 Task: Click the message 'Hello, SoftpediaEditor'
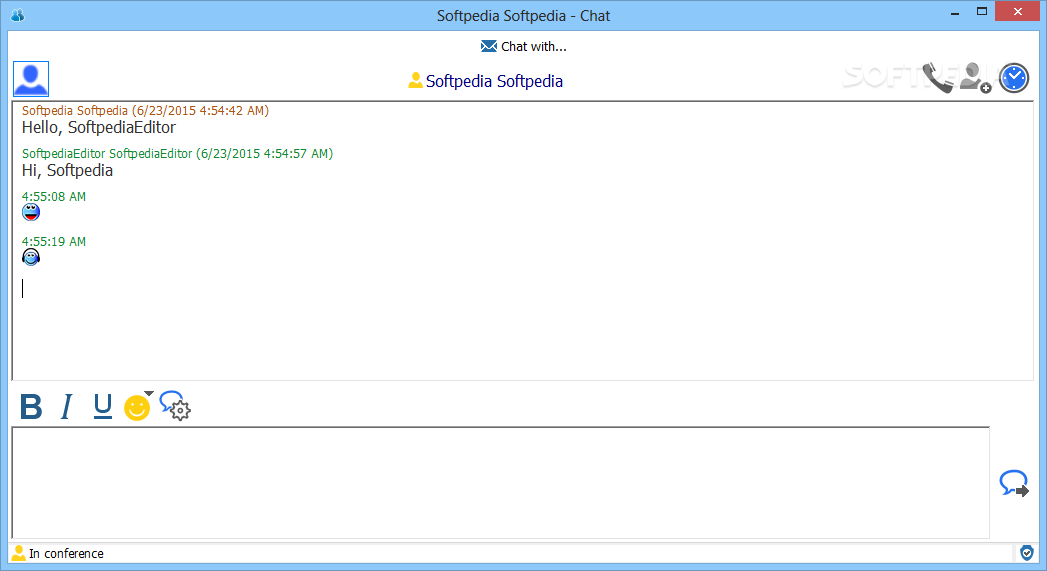click(99, 128)
